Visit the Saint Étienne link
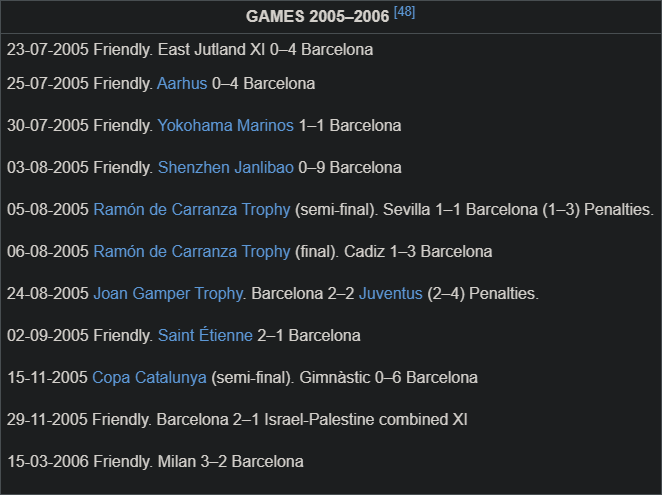662x495 pixels. (205, 335)
